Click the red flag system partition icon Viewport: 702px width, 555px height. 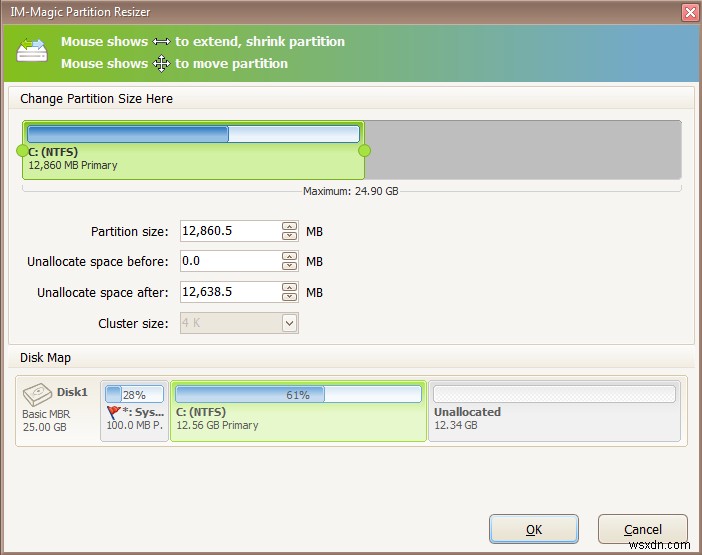pos(113,412)
